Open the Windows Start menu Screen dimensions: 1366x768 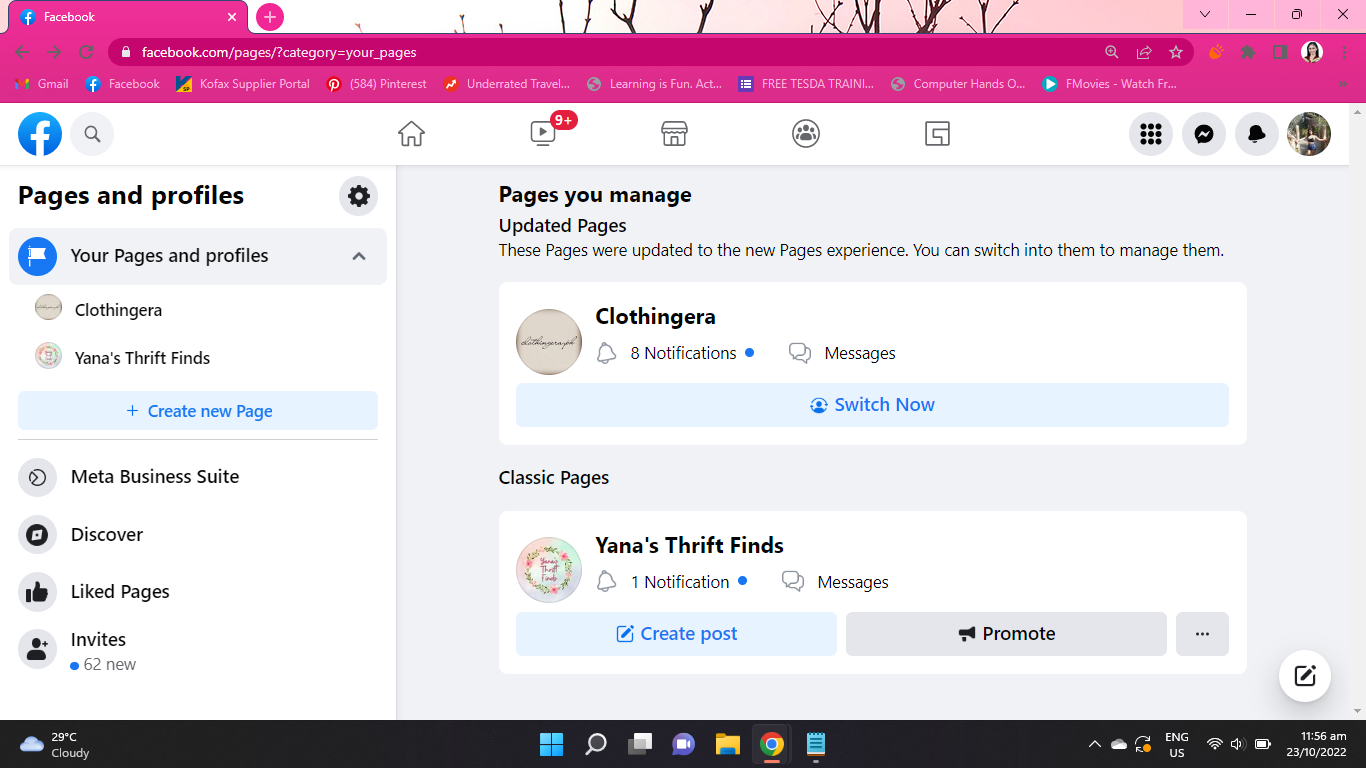coord(551,744)
